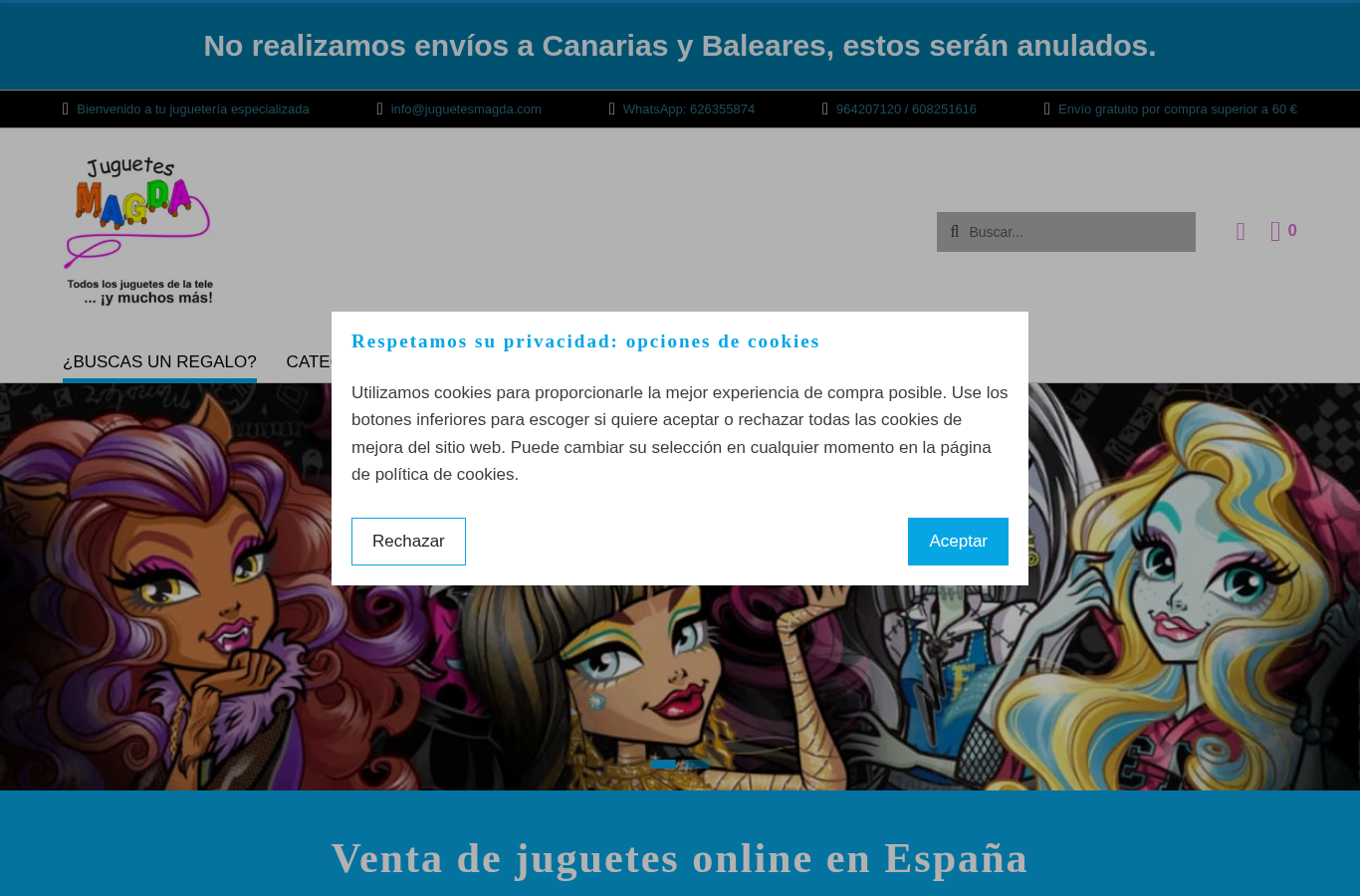Open the ¿BUSCAS UN REGALO? menu
1360x896 pixels.
click(159, 362)
